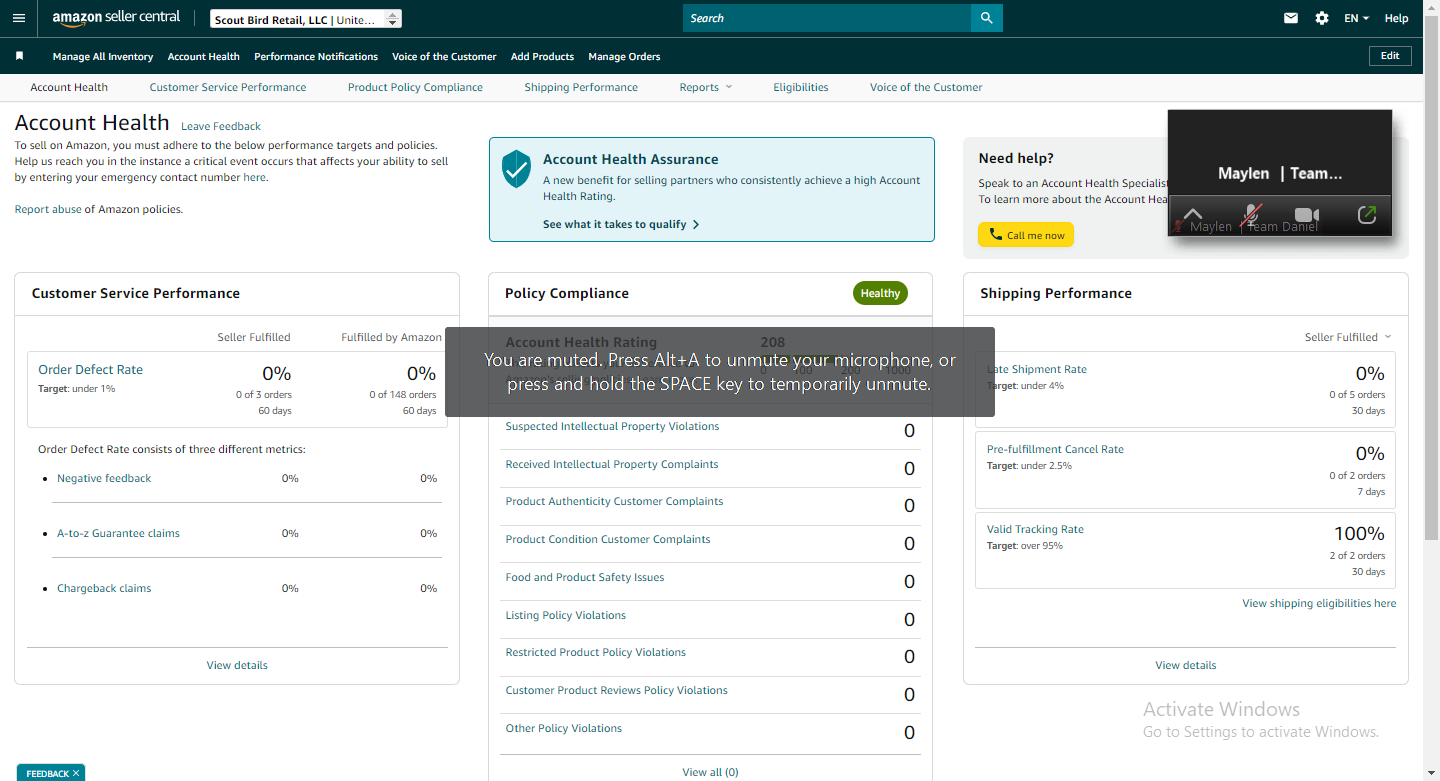Open Product Condition Customer Complaints
This screenshot has height=781, width=1440.
coord(608,539)
